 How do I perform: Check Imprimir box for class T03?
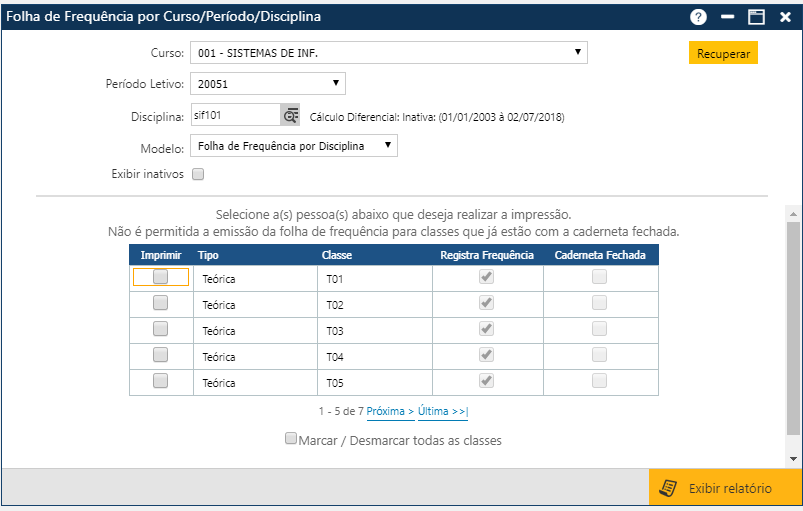[x=160, y=329]
